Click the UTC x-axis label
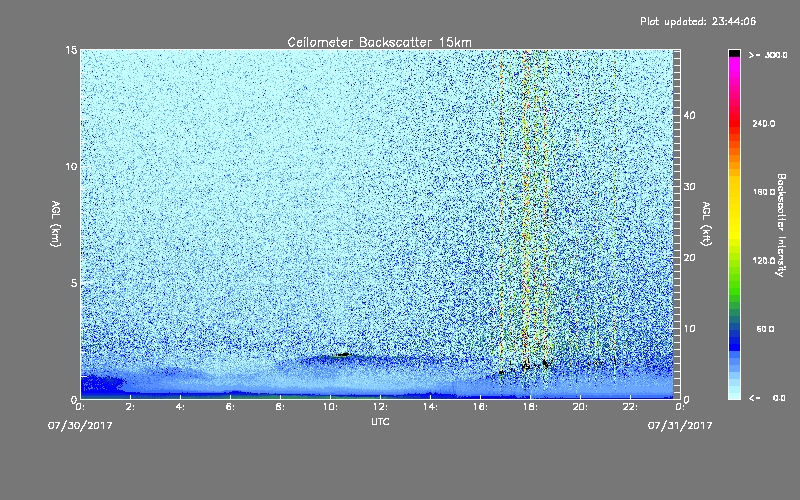The height and width of the screenshot is (500, 800). (x=380, y=421)
